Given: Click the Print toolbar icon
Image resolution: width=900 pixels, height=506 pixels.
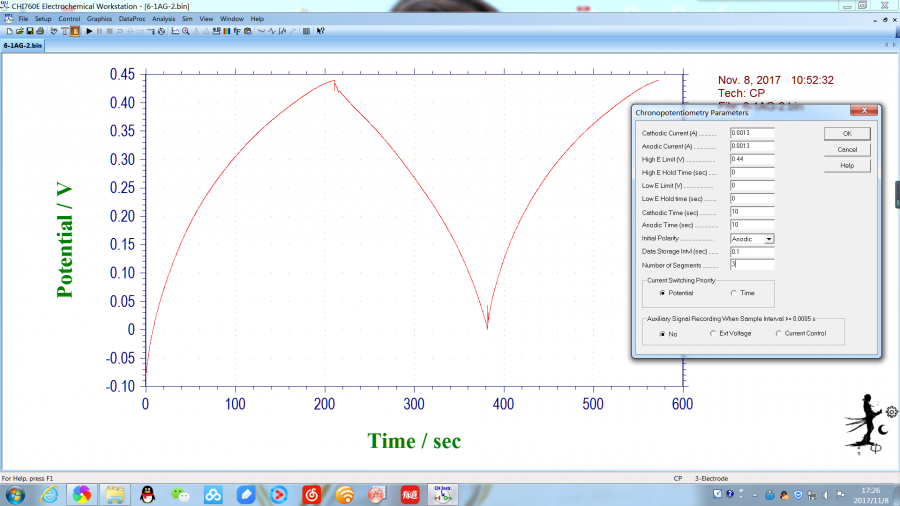Looking at the screenshot, I should click(x=40, y=31).
